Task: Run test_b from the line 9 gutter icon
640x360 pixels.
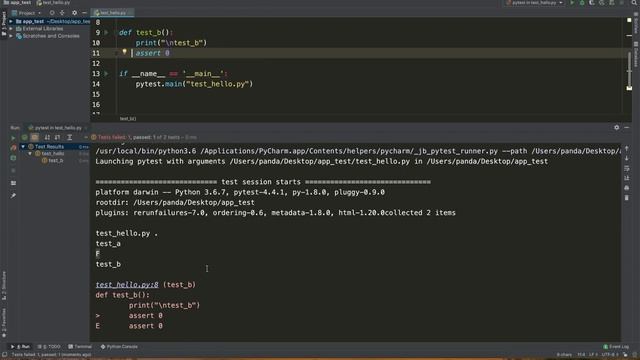Action: point(107,32)
